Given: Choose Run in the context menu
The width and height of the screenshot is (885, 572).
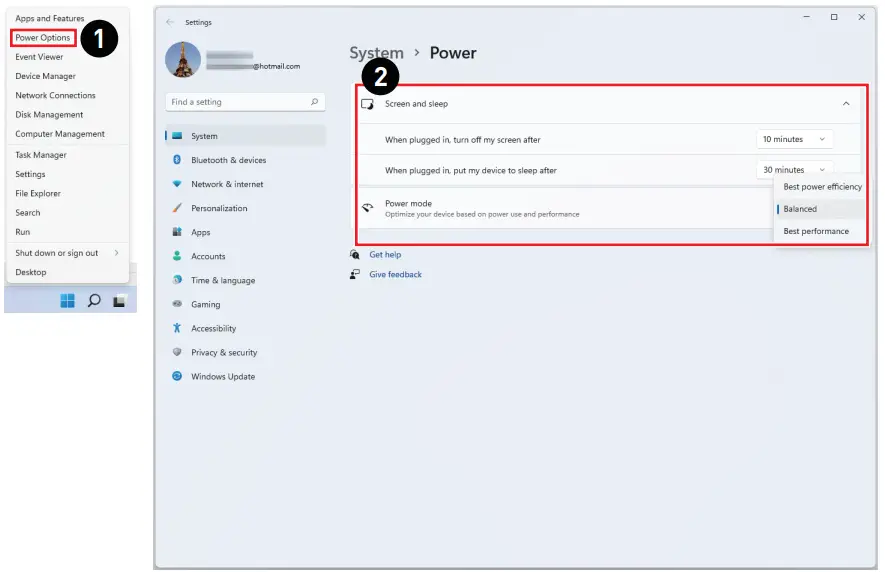Looking at the screenshot, I should point(23,232).
